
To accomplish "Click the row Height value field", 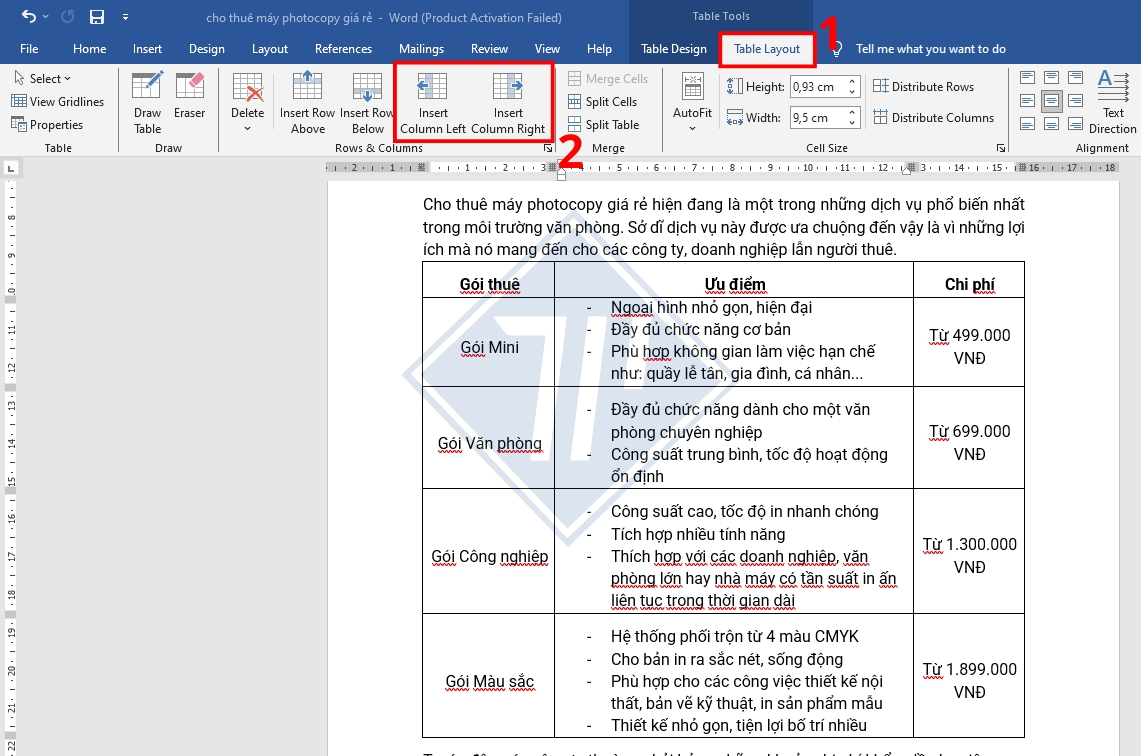I will (x=818, y=87).
